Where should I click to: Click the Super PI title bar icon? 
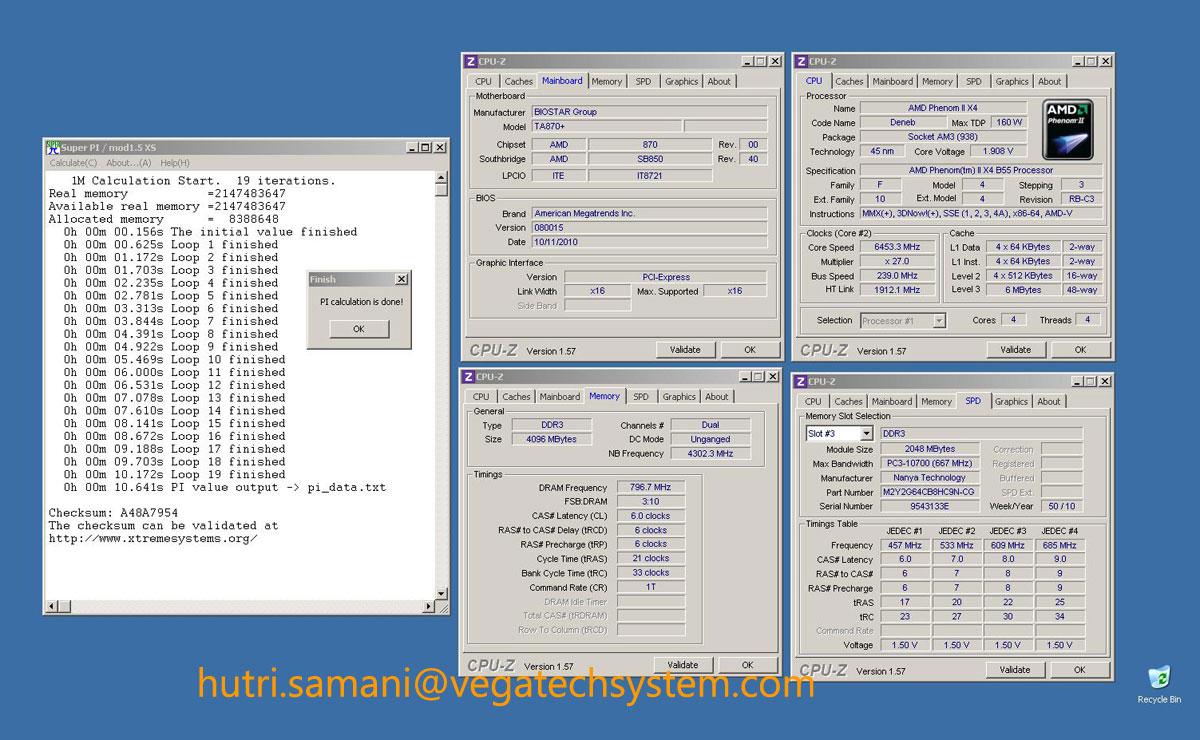[x=52, y=147]
